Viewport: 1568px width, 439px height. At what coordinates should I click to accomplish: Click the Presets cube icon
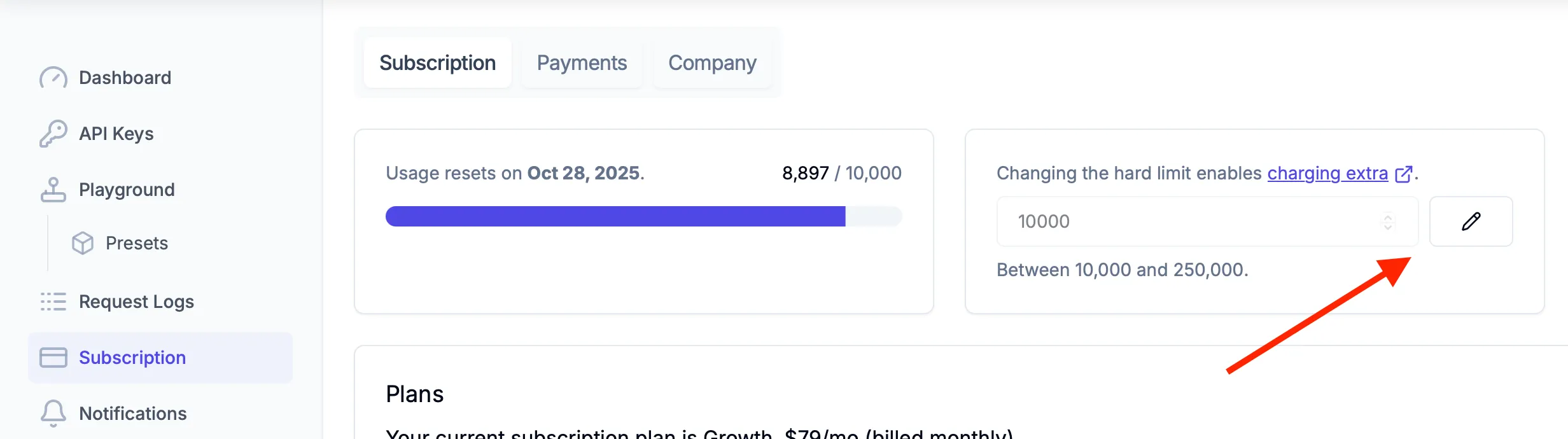pos(83,243)
